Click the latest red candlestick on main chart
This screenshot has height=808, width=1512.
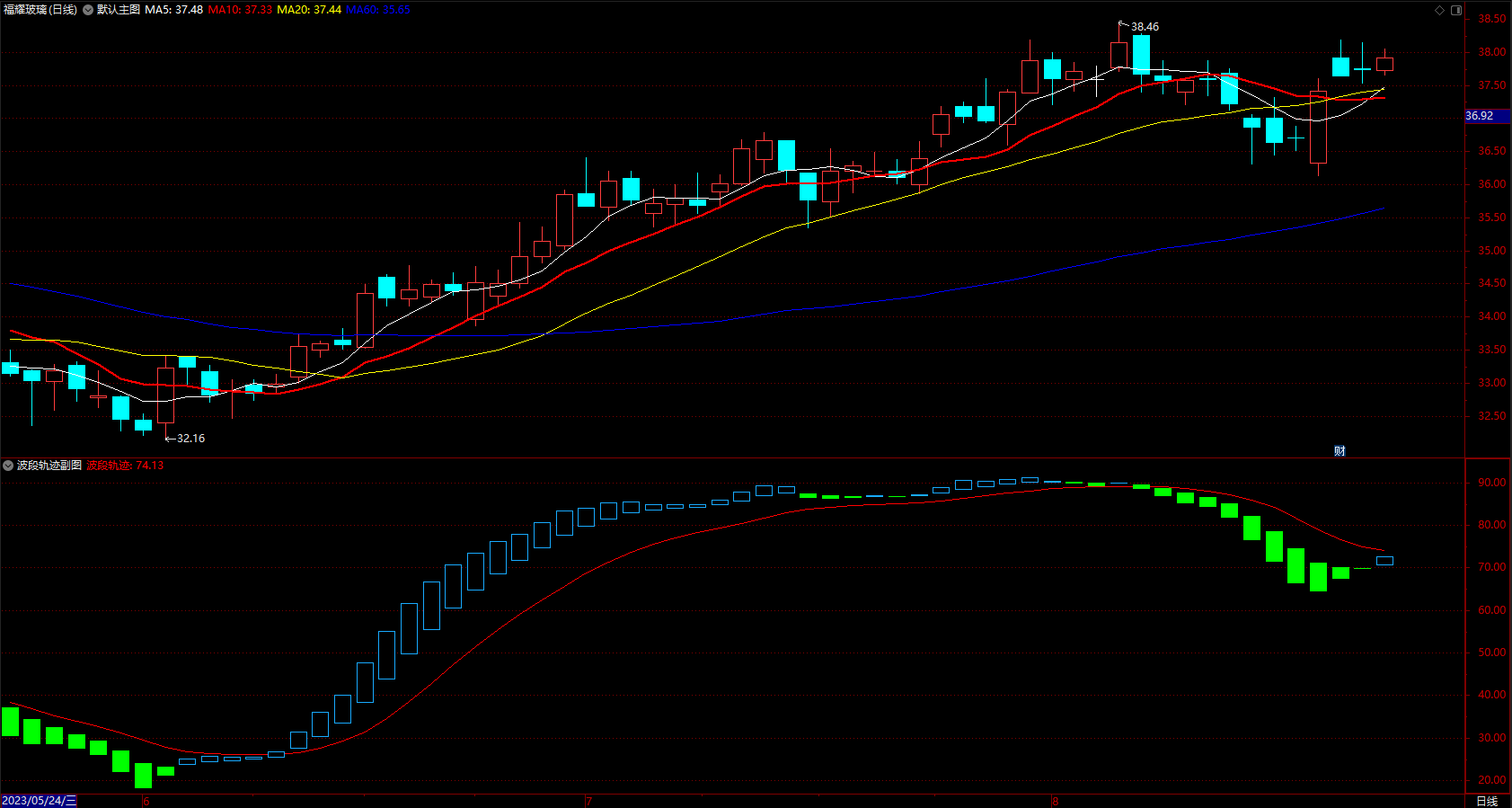pyautogui.click(x=1384, y=64)
